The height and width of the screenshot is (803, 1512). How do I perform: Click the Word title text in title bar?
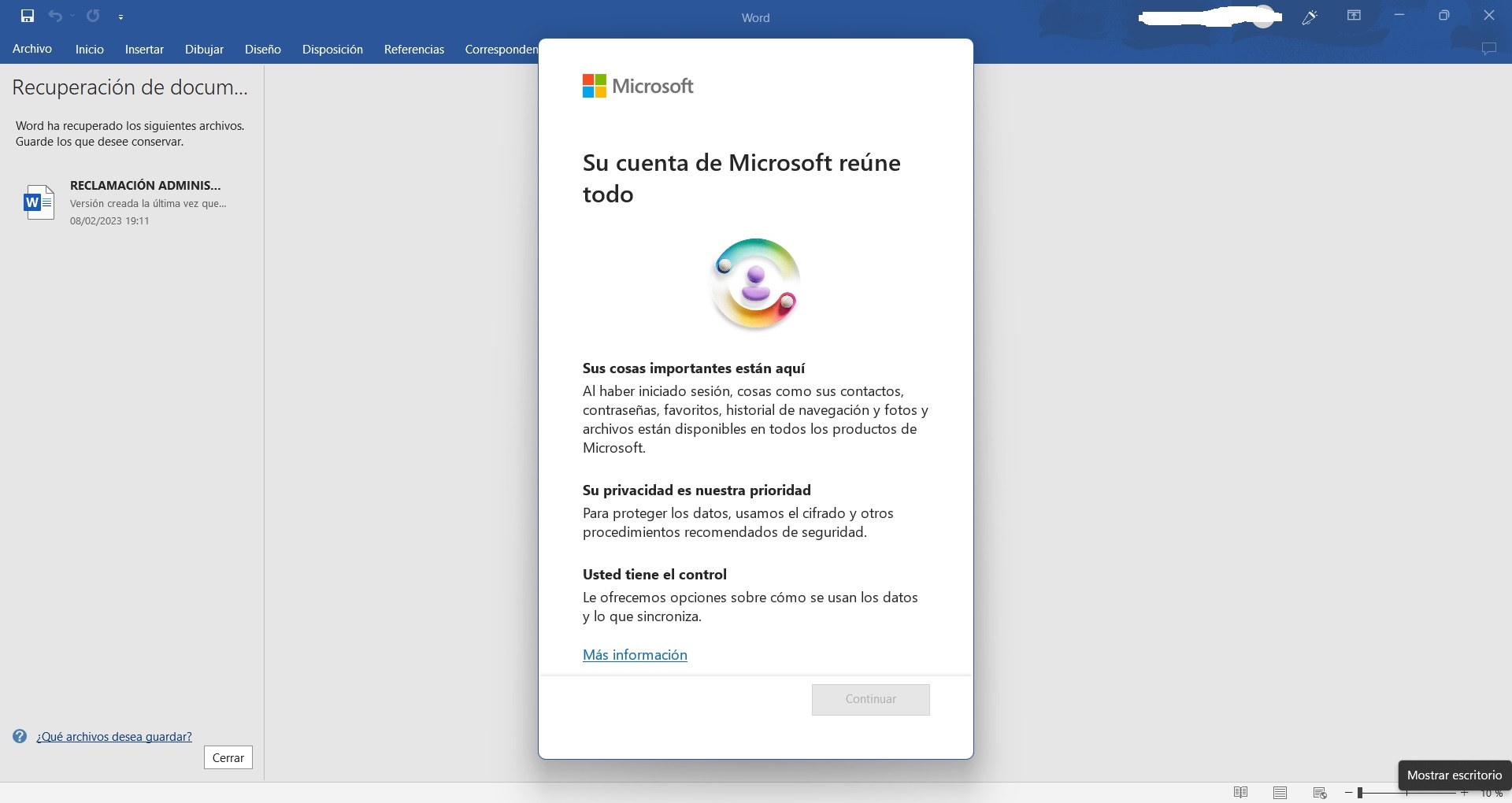click(756, 17)
